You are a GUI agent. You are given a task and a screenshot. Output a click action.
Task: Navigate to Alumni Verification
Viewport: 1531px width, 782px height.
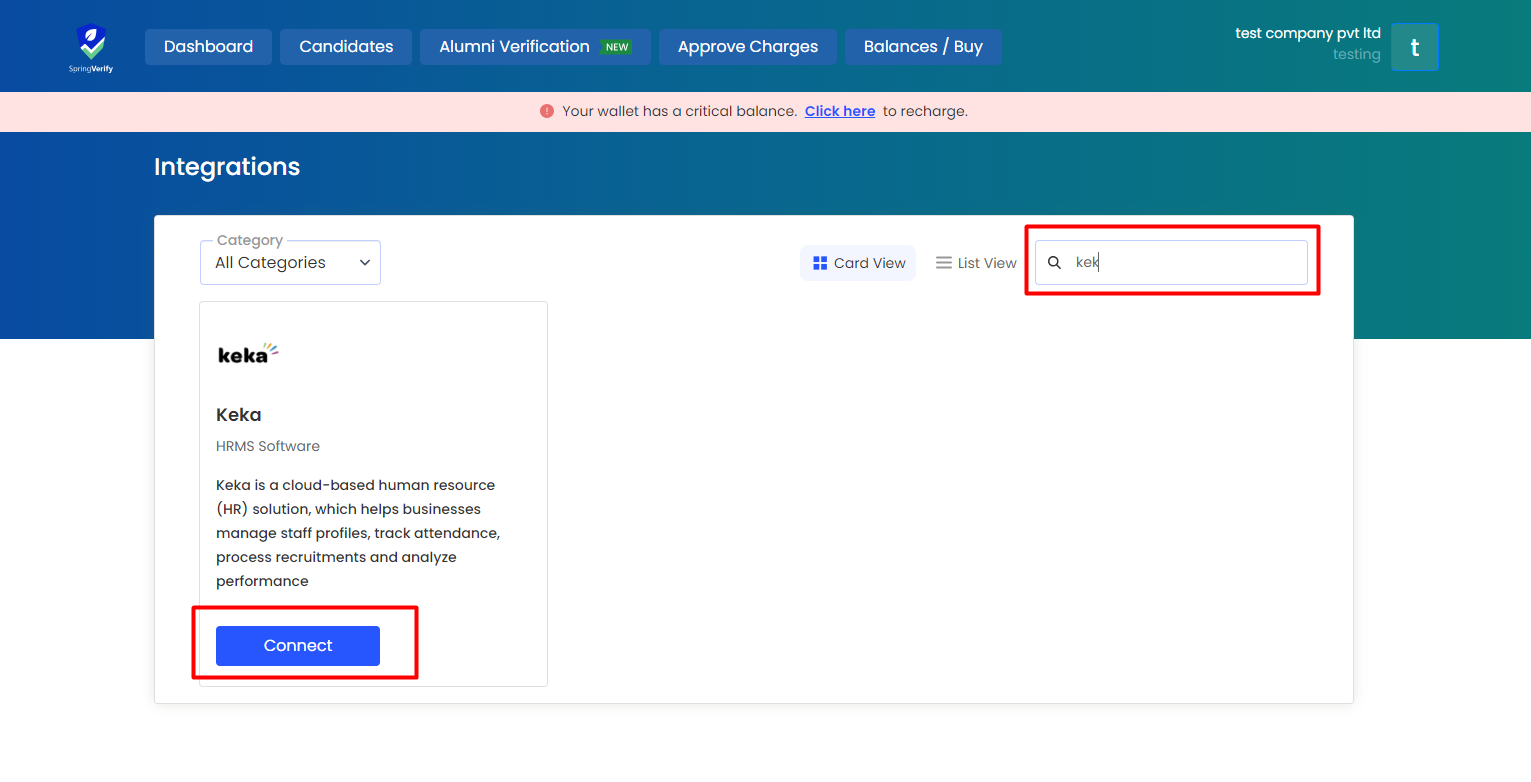[514, 47]
